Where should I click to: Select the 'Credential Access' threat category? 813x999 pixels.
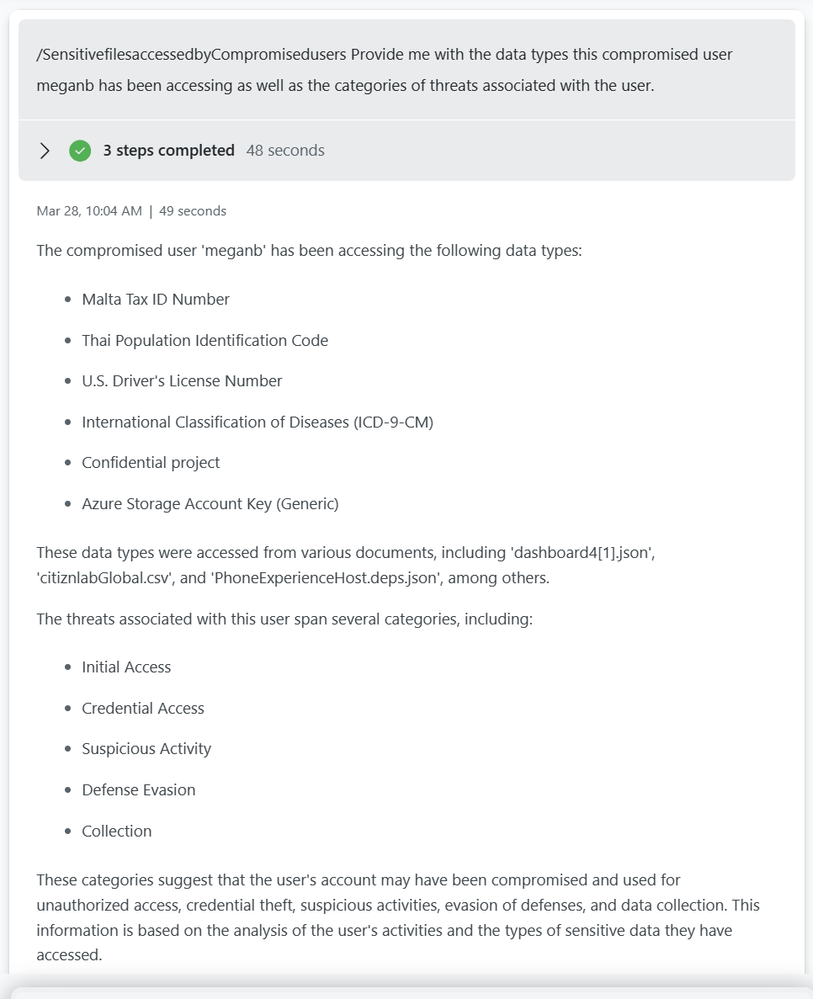pos(143,708)
